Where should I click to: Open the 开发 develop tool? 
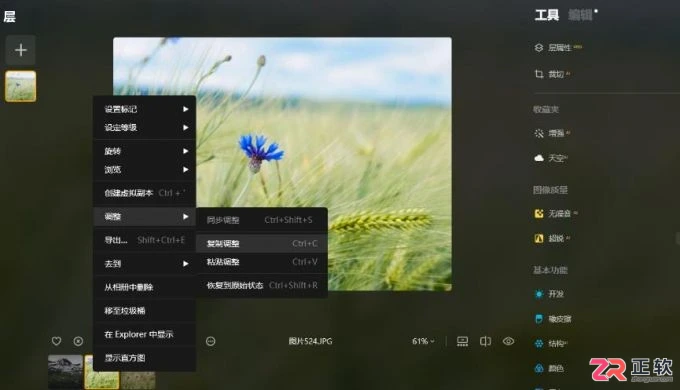pyautogui.click(x=549, y=294)
